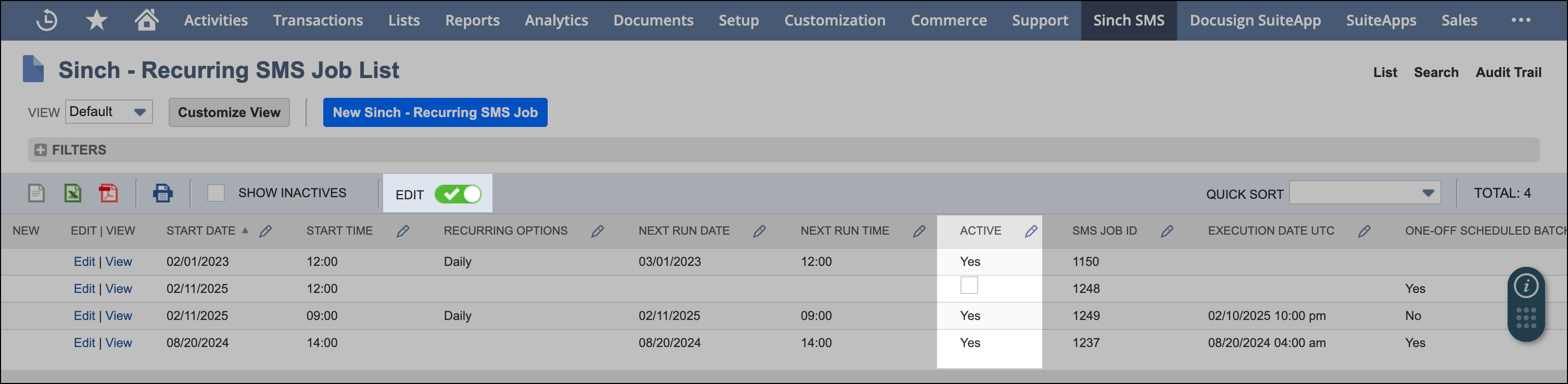Click the '02/10/2025 10:00 pm' execution date cell
Viewport: 1568px width, 384px height.
coord(1267,316)
